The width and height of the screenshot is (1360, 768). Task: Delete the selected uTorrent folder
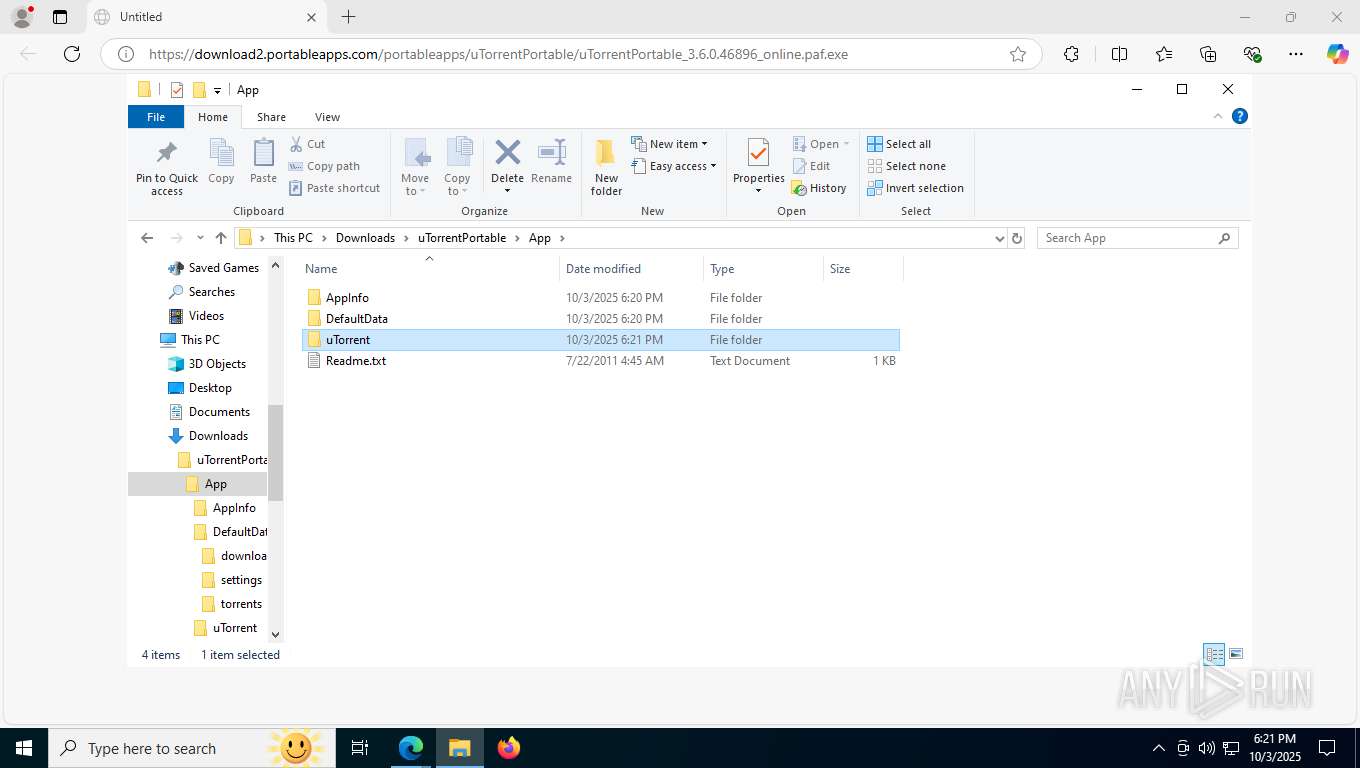pyautogui.click(x=507, y=167)
